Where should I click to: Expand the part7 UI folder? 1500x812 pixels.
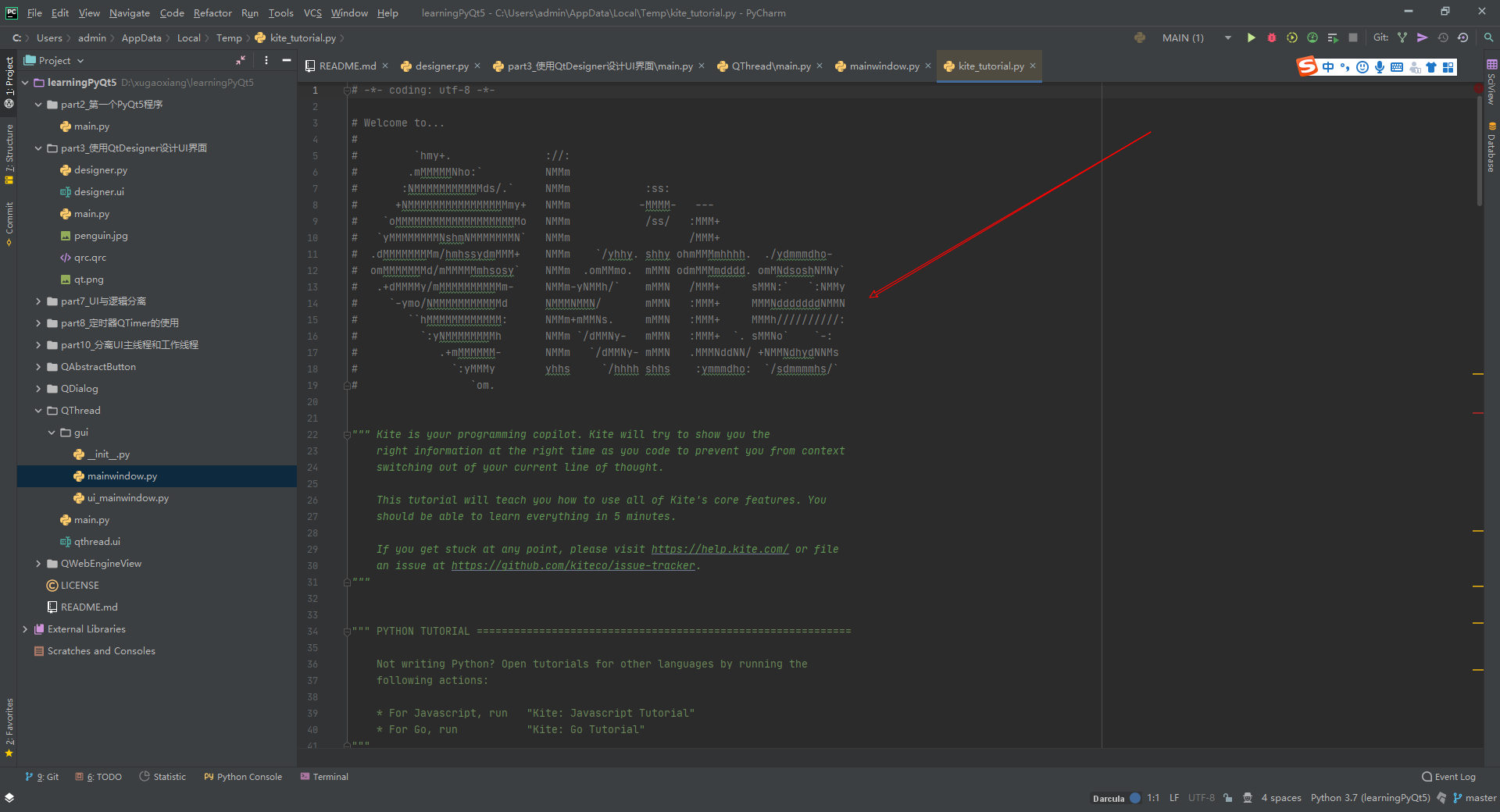38,301
